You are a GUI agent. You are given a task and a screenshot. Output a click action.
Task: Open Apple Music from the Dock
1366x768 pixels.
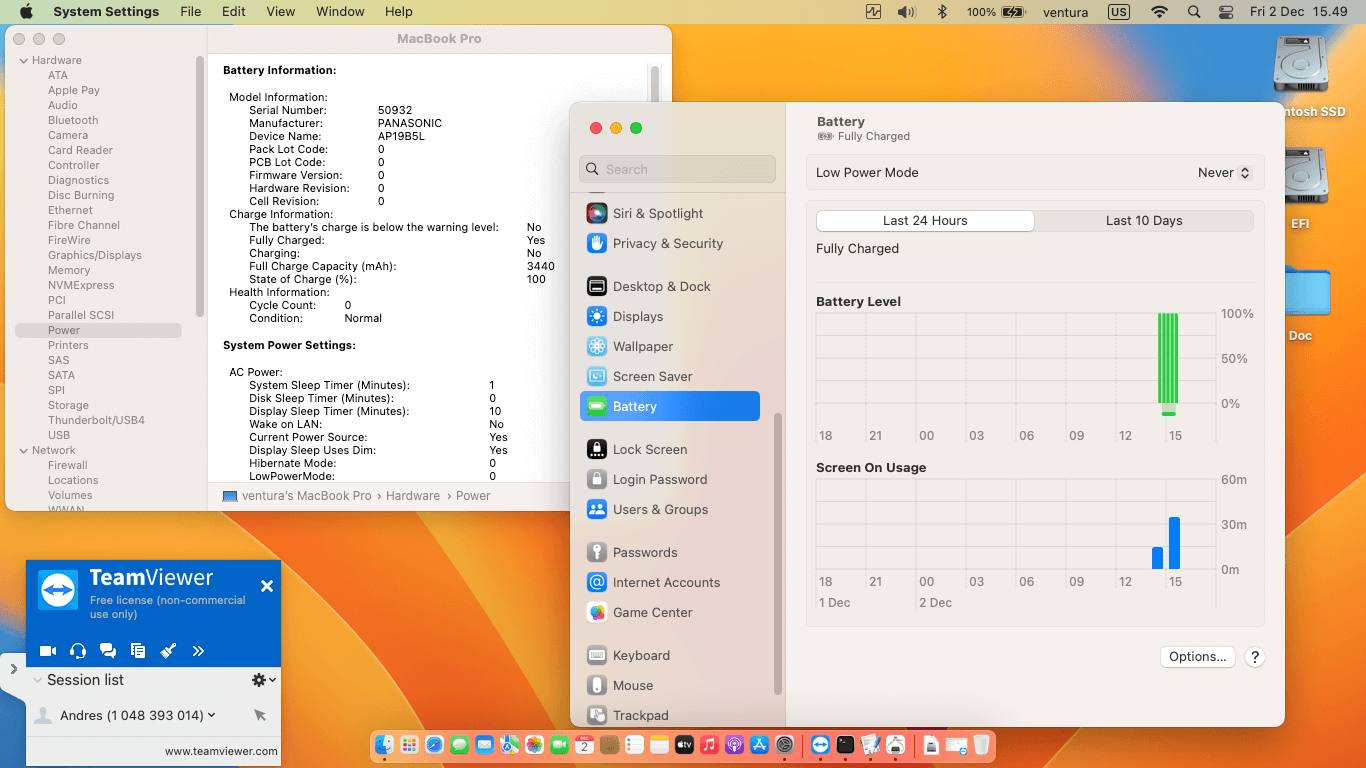coord(709,744)
